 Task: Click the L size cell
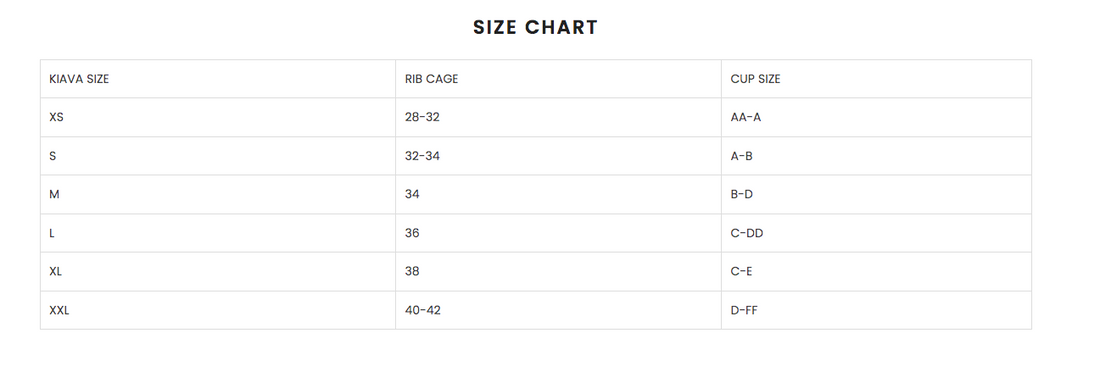[218, 233]
